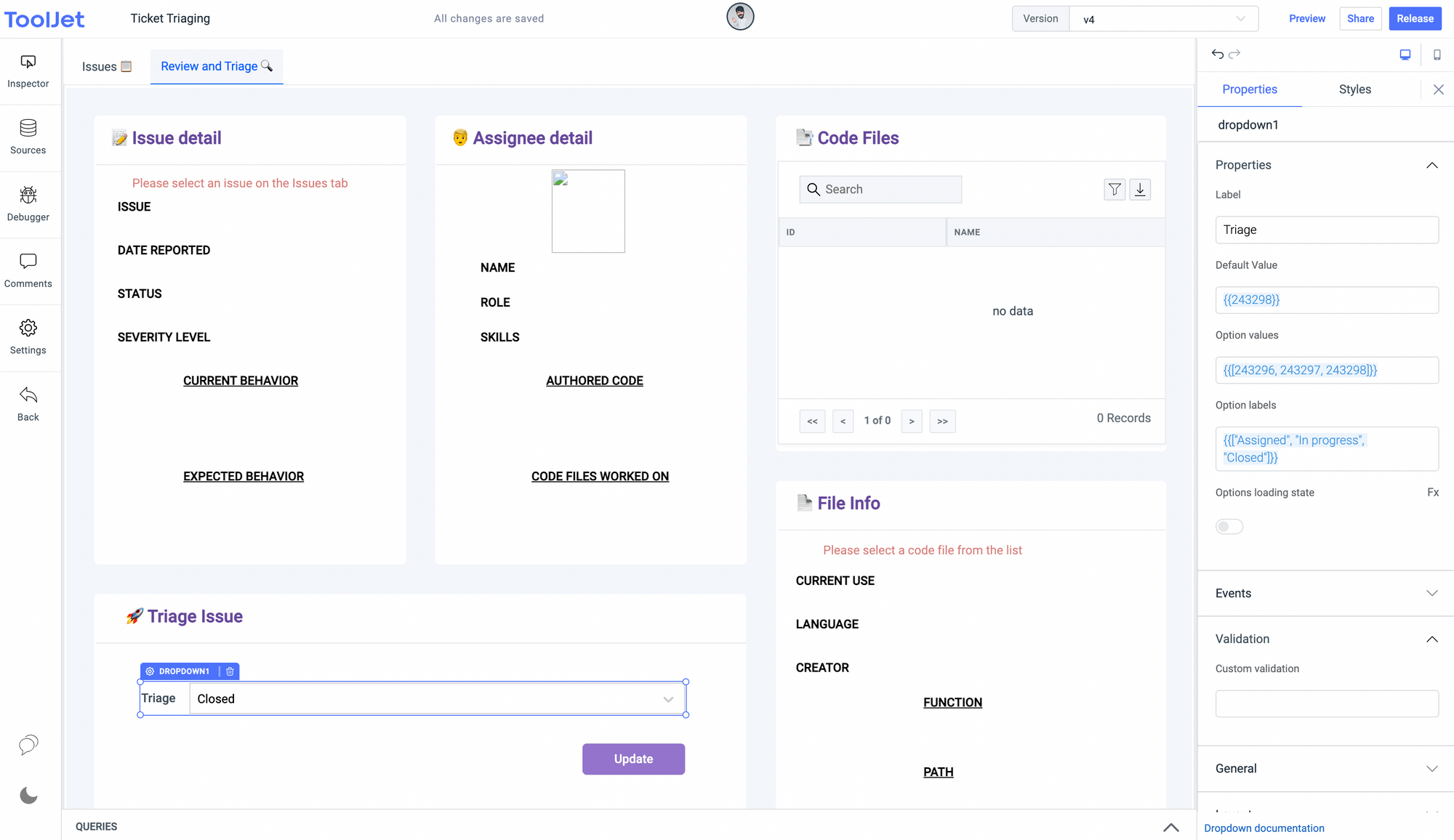1454x840 pixels.
Task: Open the Version v4 dropdown
Action: tap(1163, 19)
